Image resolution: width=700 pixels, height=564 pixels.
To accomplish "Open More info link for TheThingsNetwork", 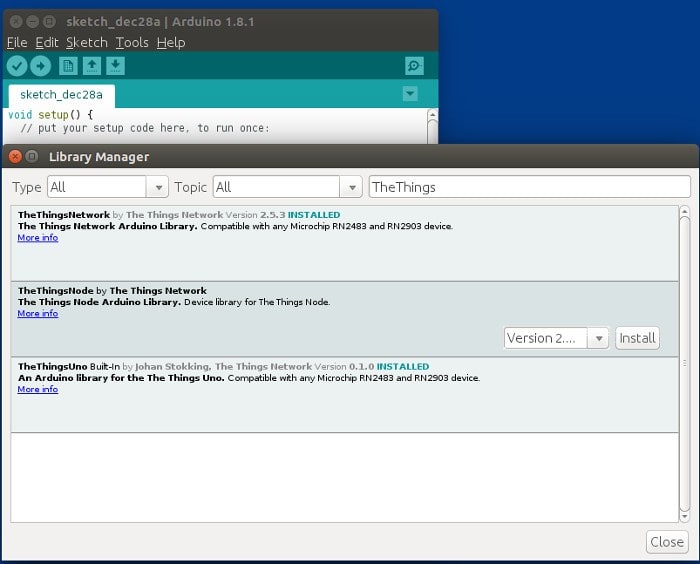I will [x=38, y=238].
